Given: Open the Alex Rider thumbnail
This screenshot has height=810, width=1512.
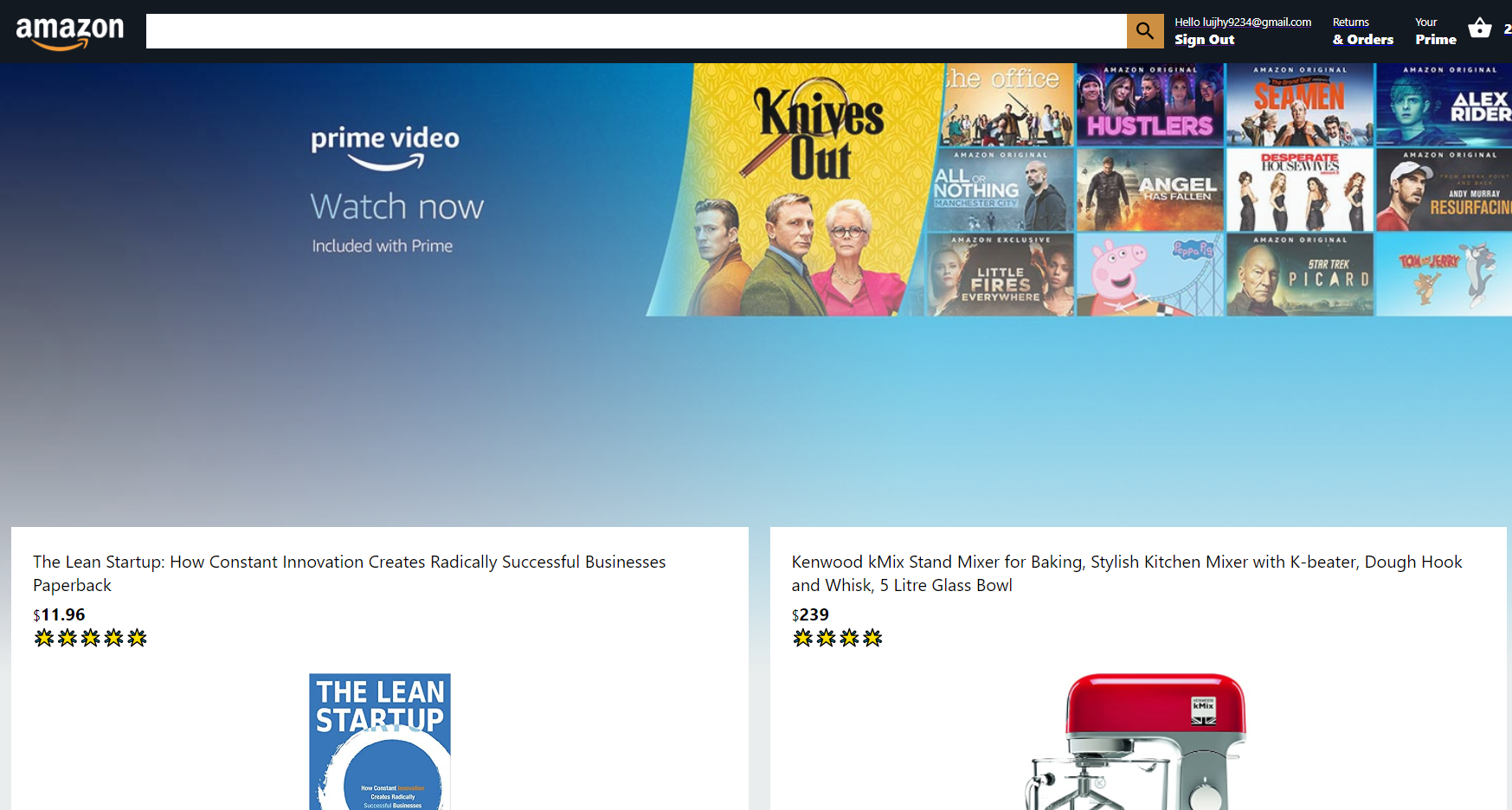Looking at the screenshot, I should [x=1444, y=105].
